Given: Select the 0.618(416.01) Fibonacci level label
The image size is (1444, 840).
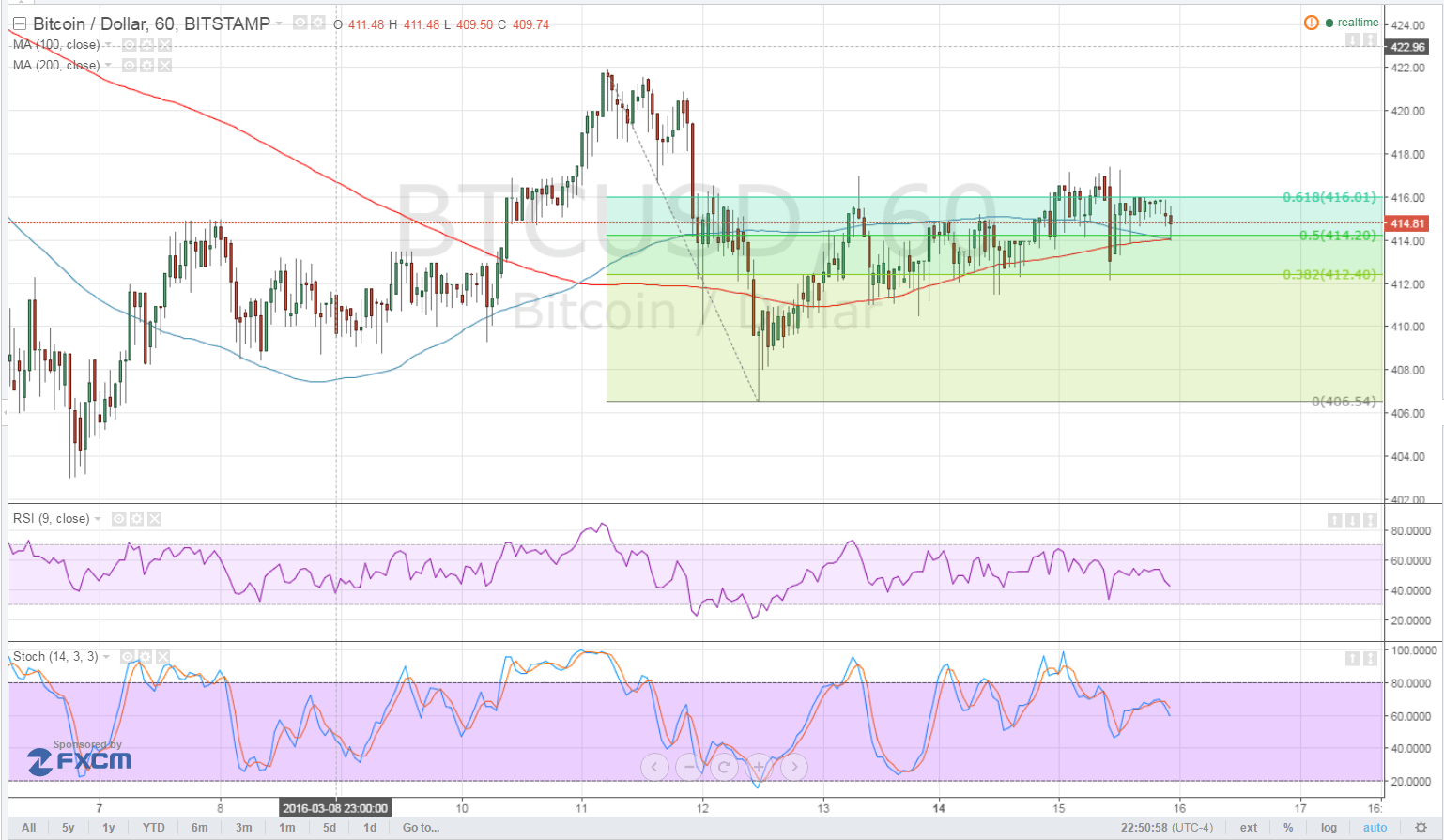Looking at the screenshot, I should (x=1329, y=197).
